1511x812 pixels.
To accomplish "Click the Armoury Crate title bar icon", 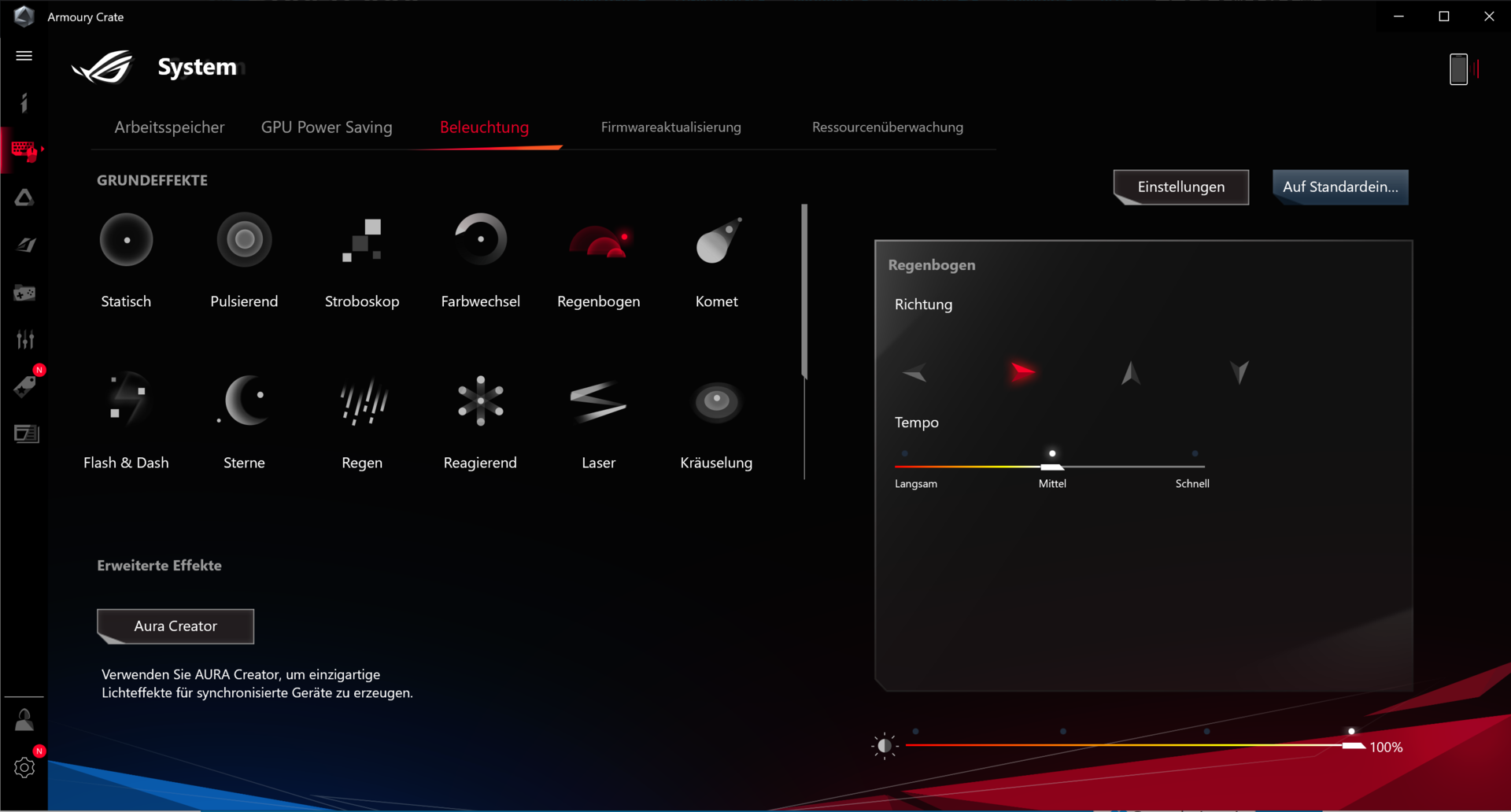I will (x=24, y=17).
